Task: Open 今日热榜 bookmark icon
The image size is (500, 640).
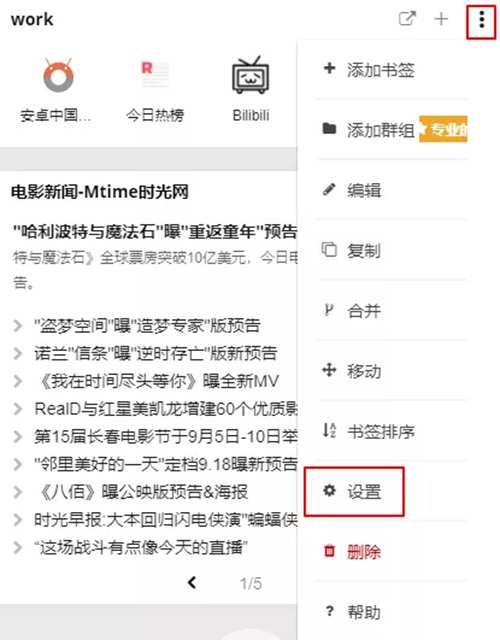Action: [x=155, y=74]
